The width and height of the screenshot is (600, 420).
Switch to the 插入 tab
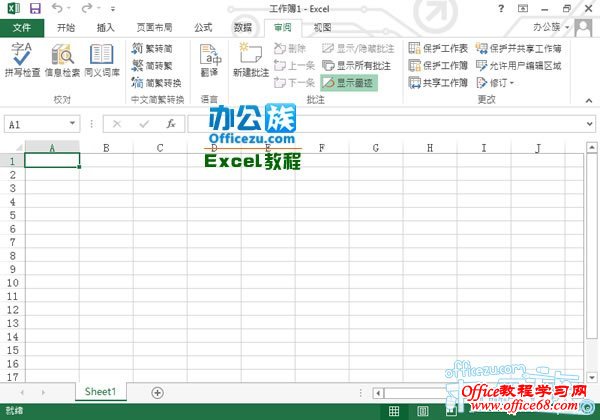coord(105,28)
